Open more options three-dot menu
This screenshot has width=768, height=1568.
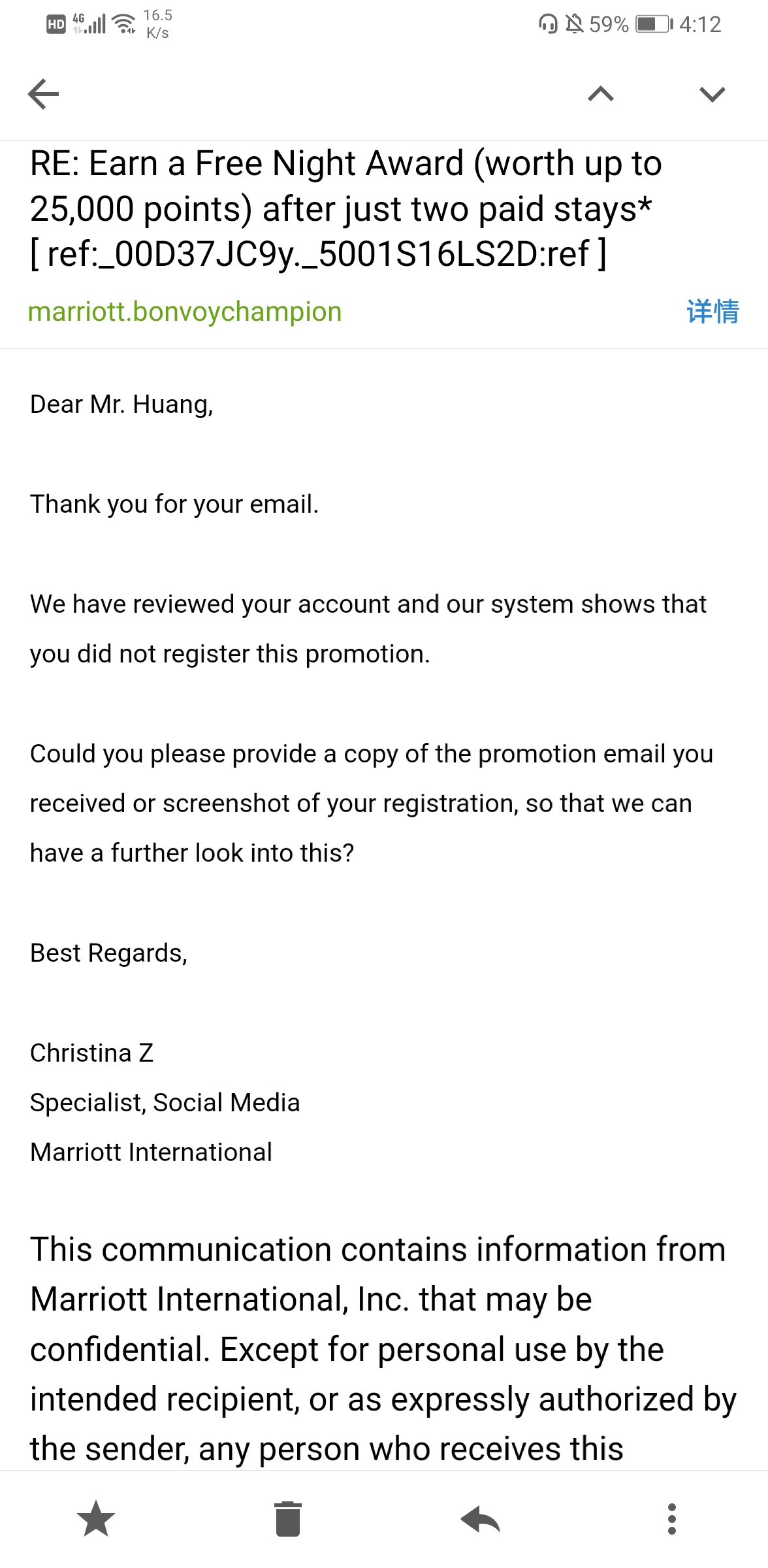tap(672, 1518)
